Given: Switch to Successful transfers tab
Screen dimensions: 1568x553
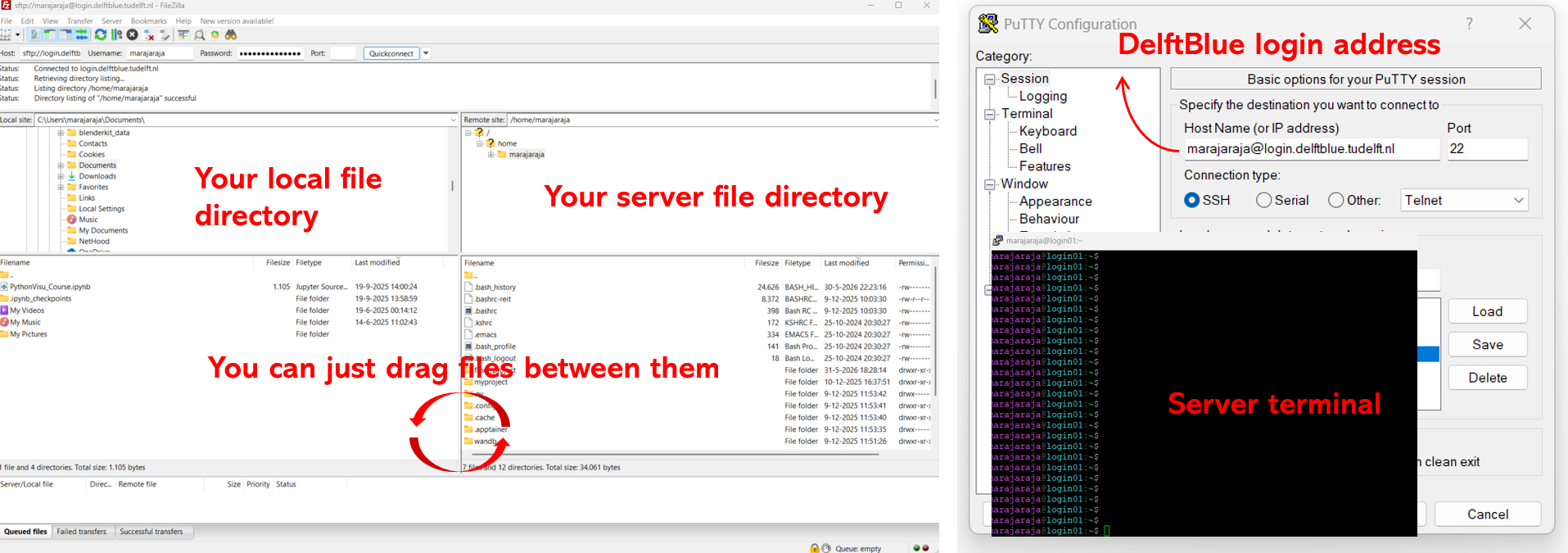Looking at the screenshot, I should click(x=151, y=532).
